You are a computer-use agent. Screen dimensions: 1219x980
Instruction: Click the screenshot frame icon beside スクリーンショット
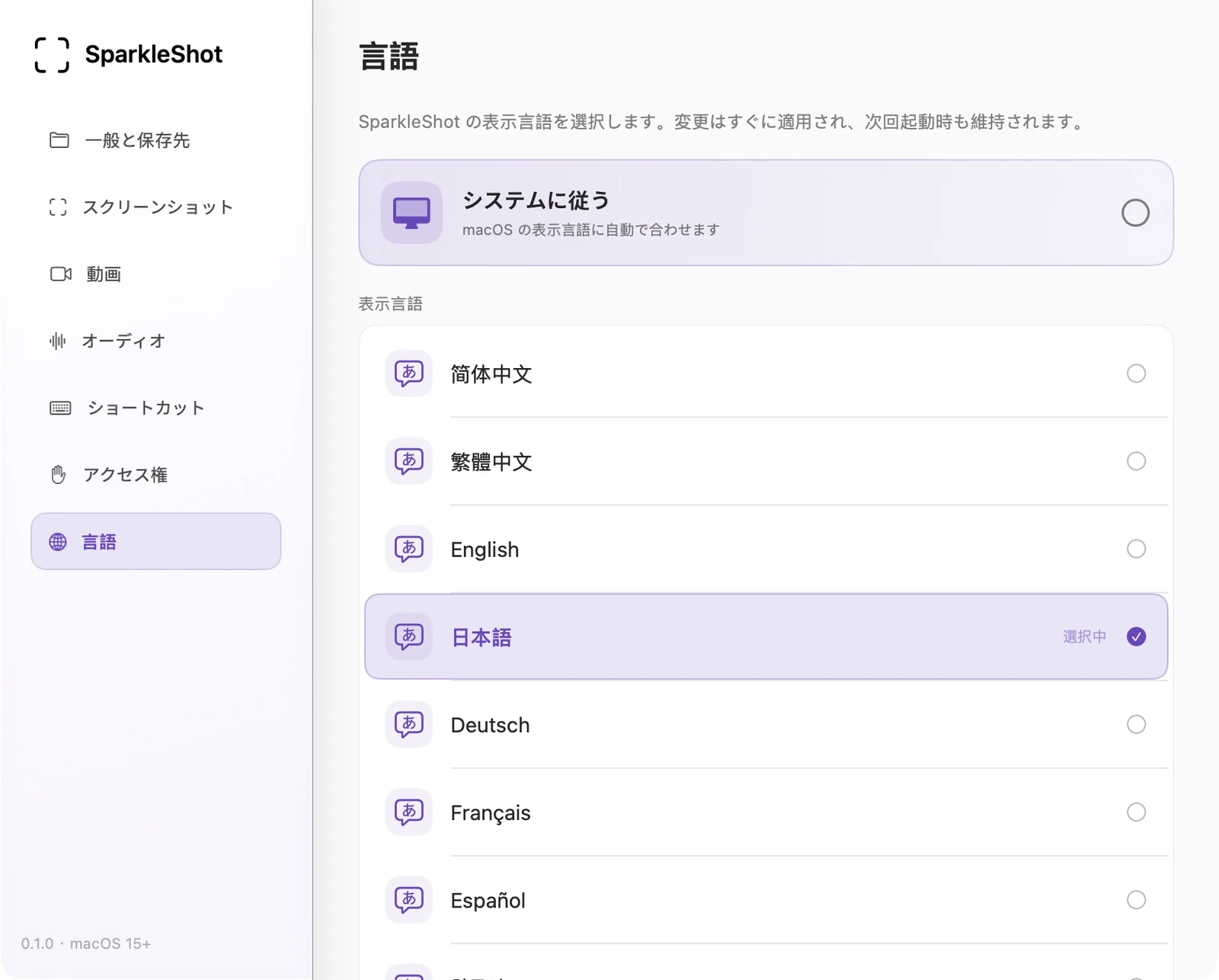click(x=58, y=207)
